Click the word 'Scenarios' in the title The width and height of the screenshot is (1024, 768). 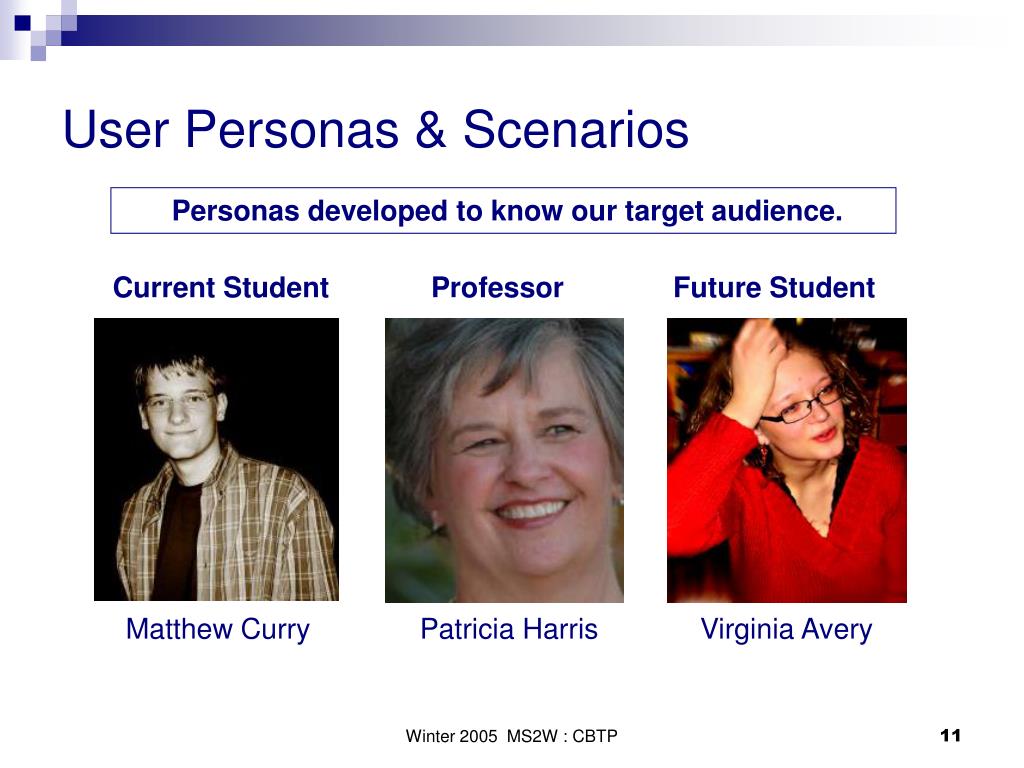pos(575,129)
